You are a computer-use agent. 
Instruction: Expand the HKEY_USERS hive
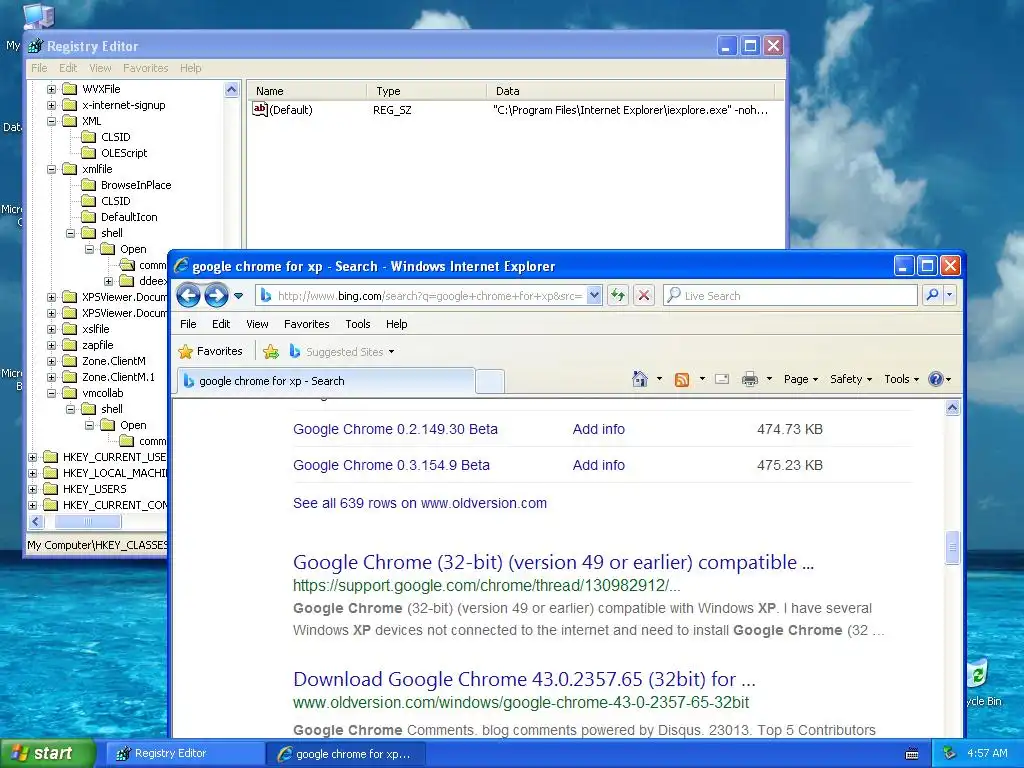click(x=33, y=489)
